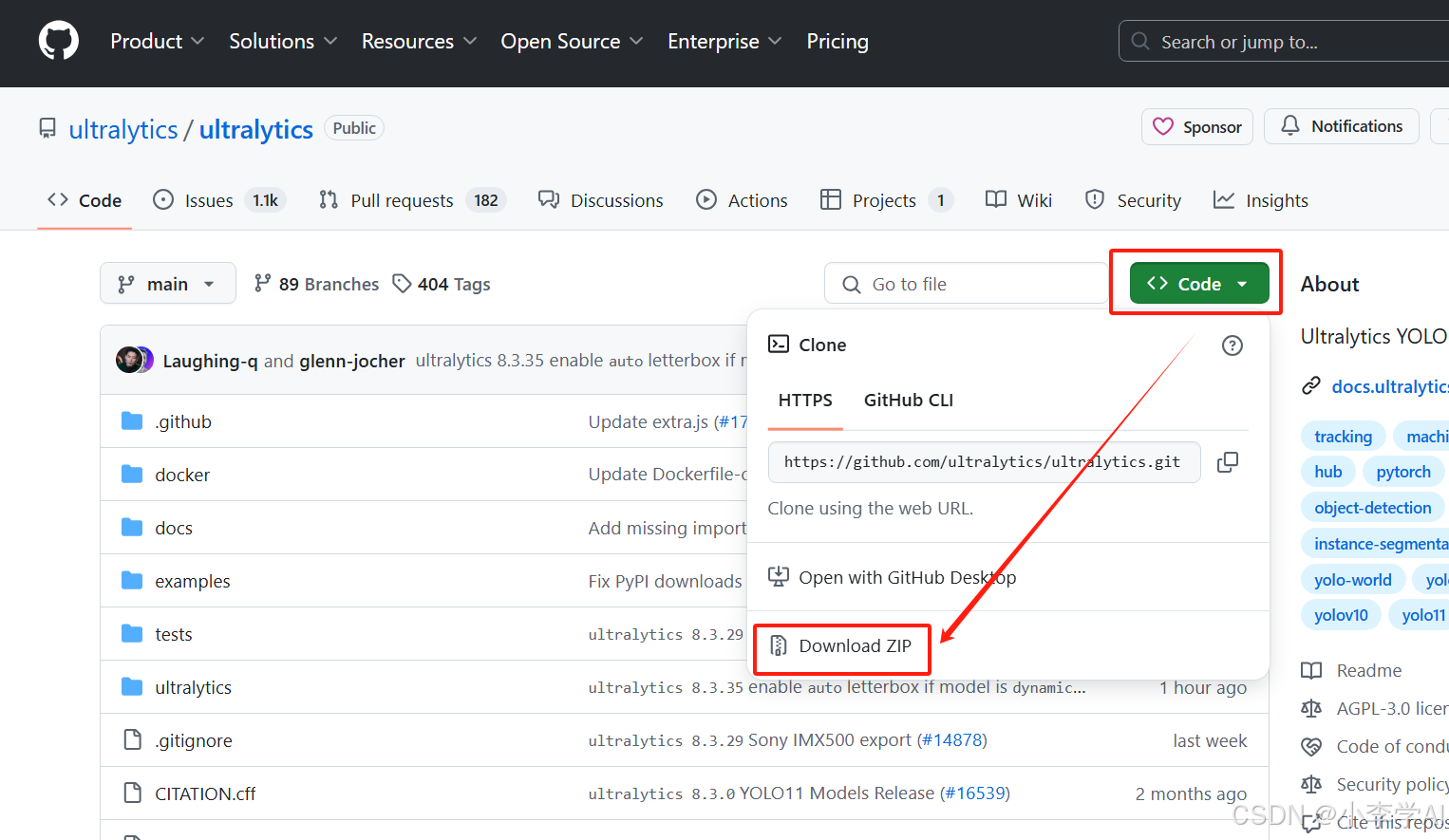The width and height of the screenshot is (1449, 840).
Task: Expand the Product menu
Action: pyautogui.click(x=157, y=42)
